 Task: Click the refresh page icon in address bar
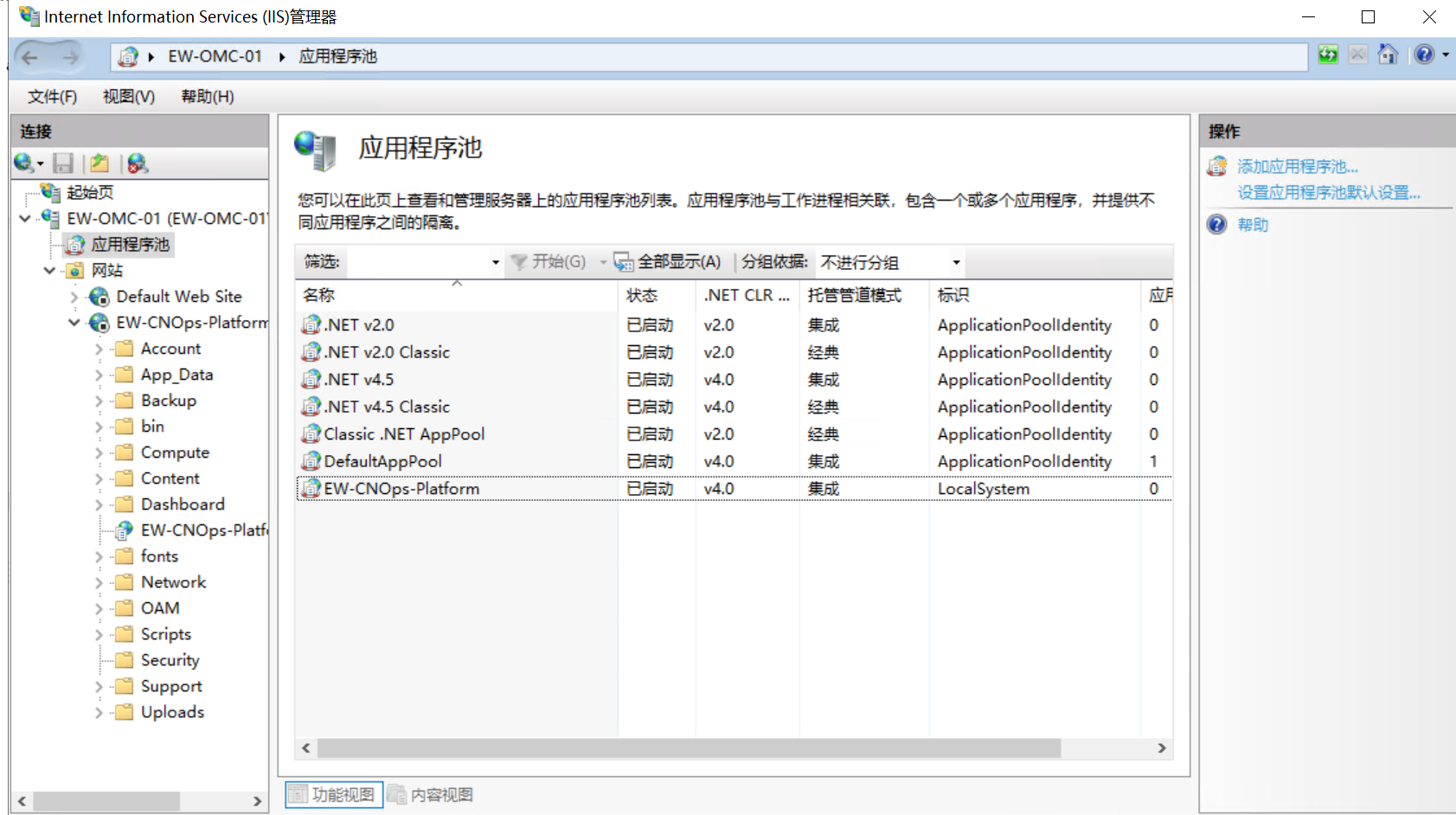(x=1328, y=55)
